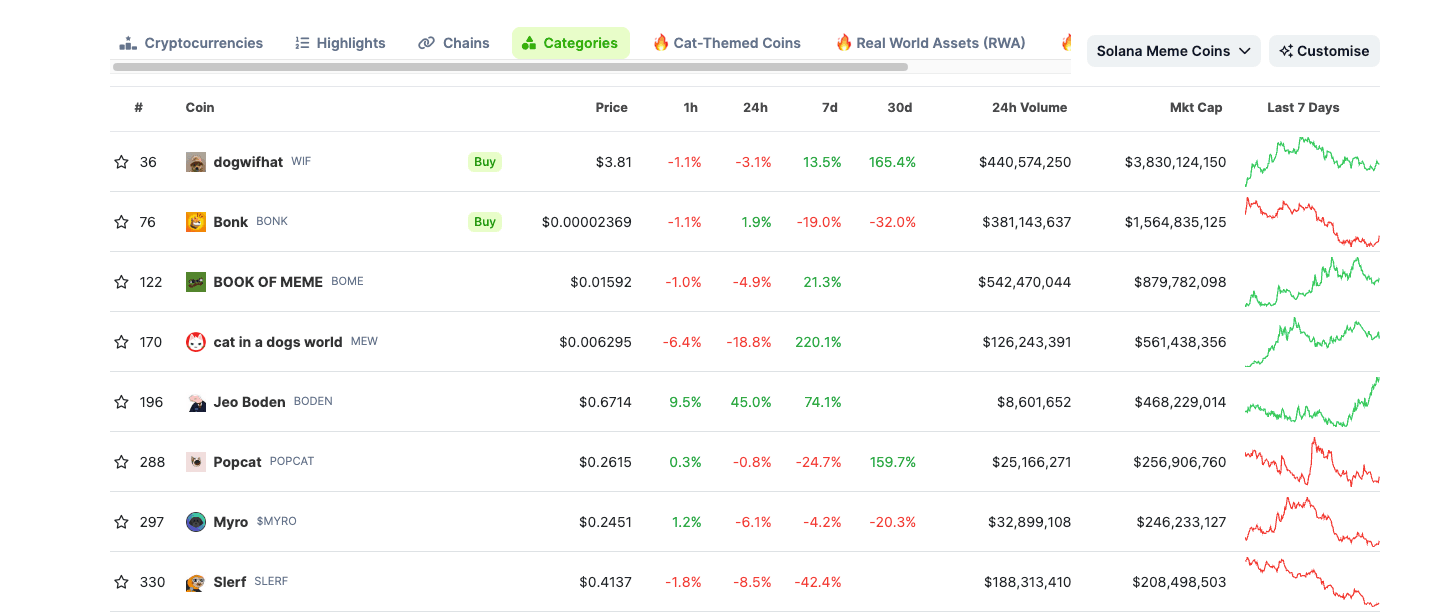Open the dogwifhat coin page link
The height and width of the screenshot is (616, 1442).
tap(248, 162)
